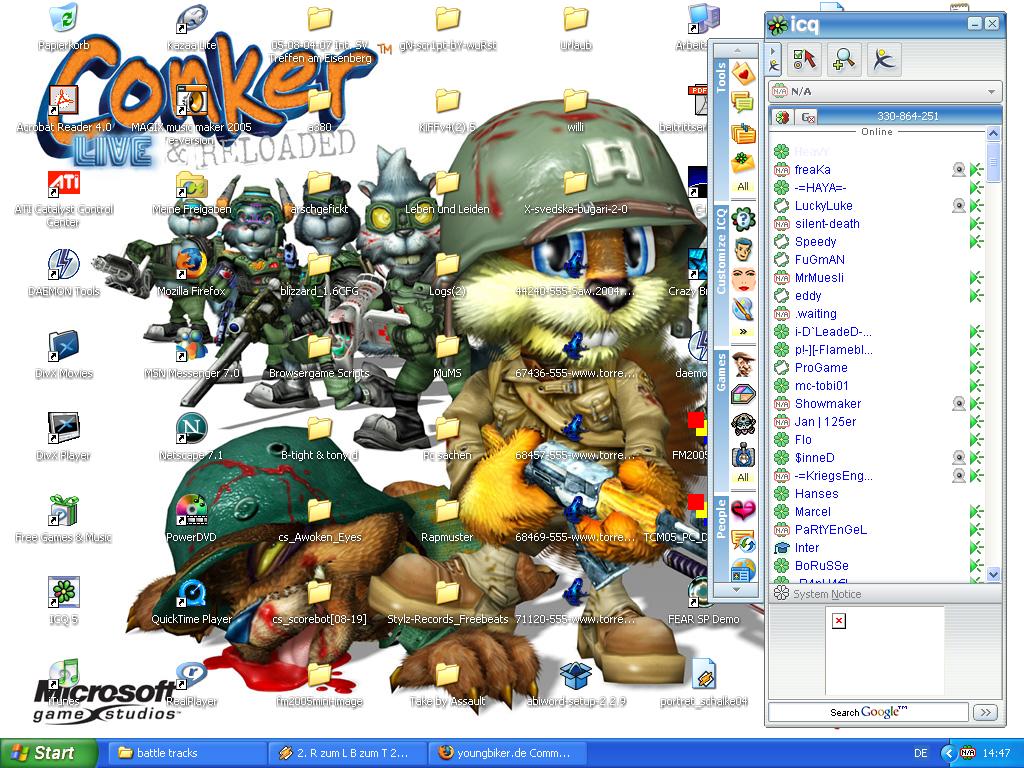This screenshot has height=768, width=1024.
Task: Open the People section label in the side panel
Action: (722, 518)
